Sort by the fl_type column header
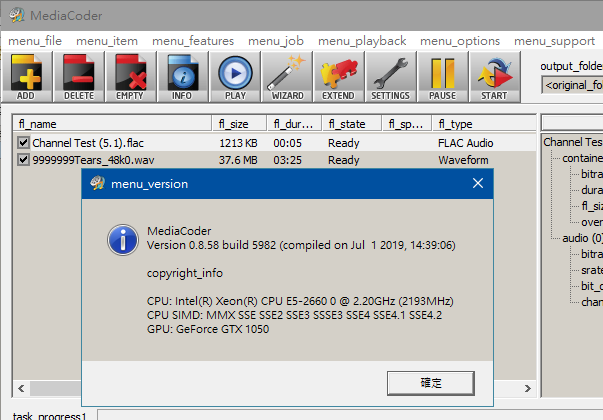 click(x=484, y=124)
